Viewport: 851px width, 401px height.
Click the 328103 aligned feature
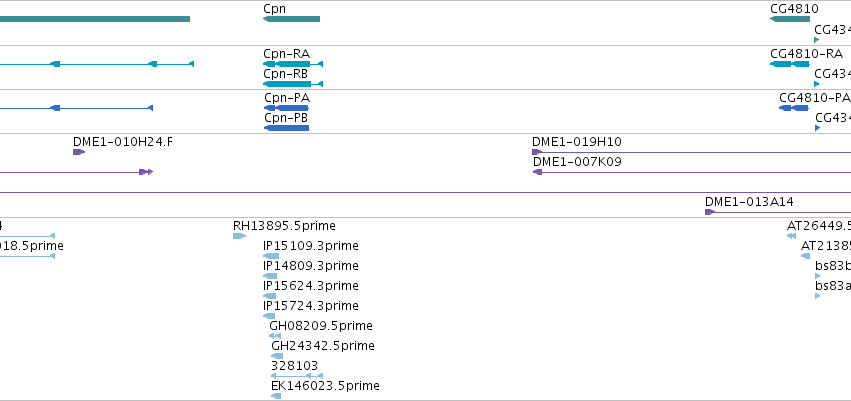[x=297, y=376]
